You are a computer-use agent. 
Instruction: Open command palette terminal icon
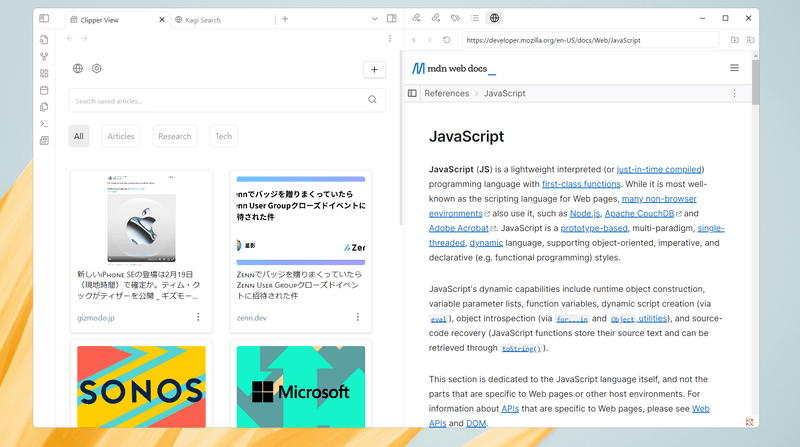click(44, 124)
